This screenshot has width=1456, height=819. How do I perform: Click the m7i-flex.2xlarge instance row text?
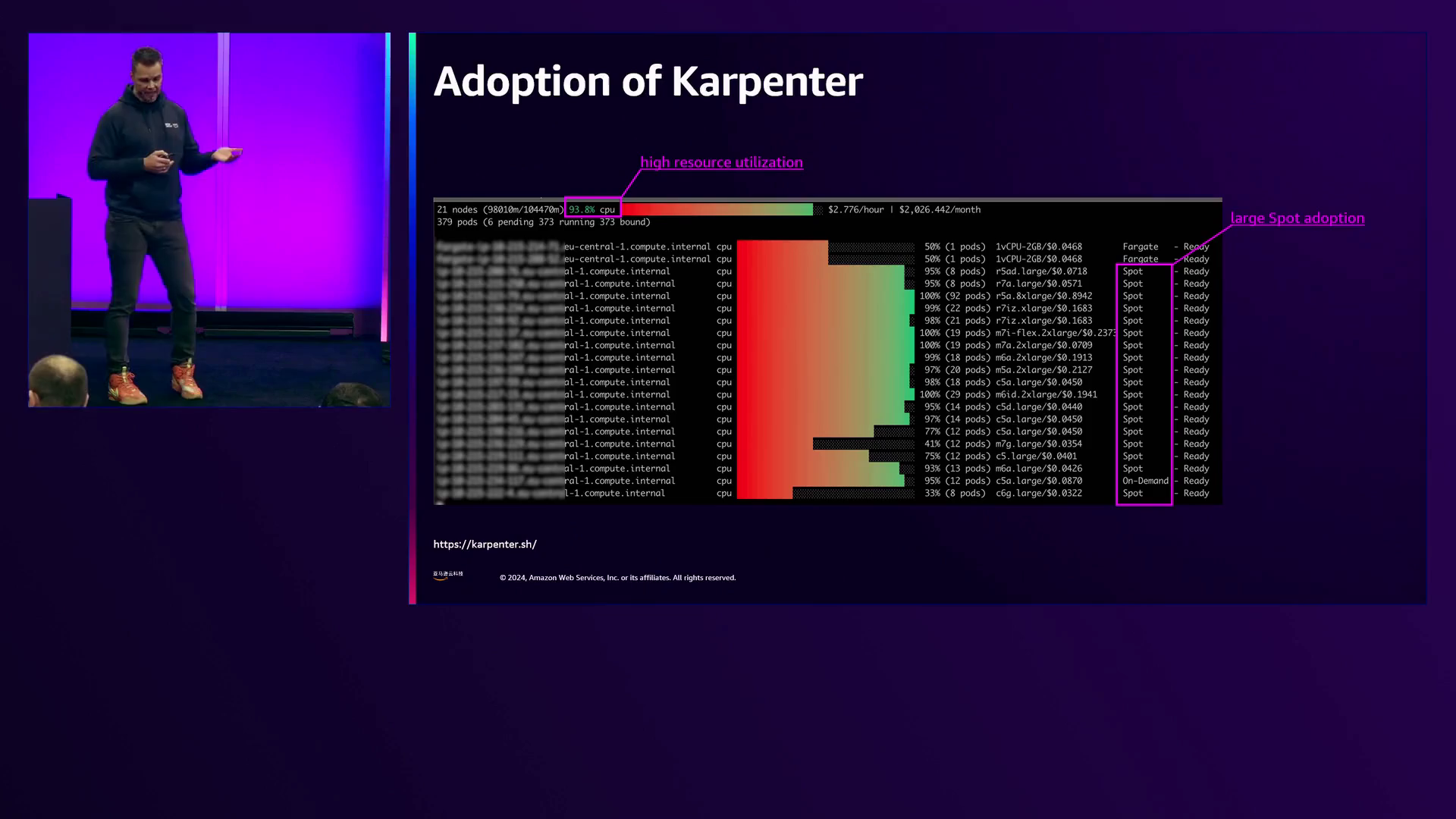click(1054, 333)
